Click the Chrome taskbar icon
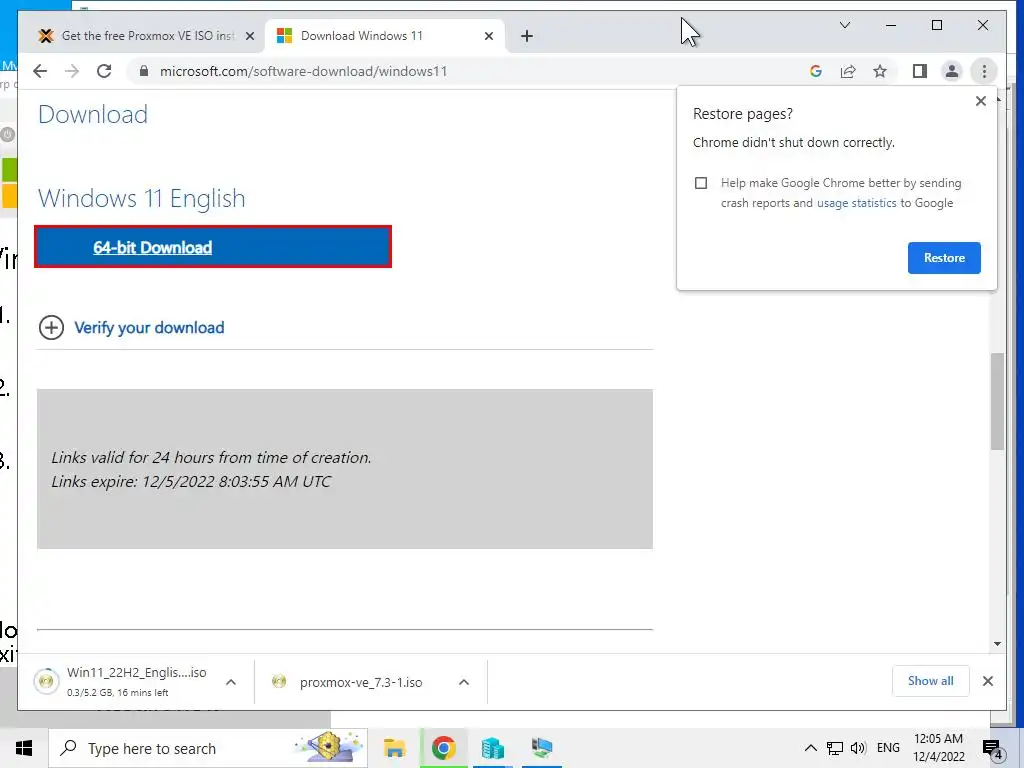 coord(443,748)
